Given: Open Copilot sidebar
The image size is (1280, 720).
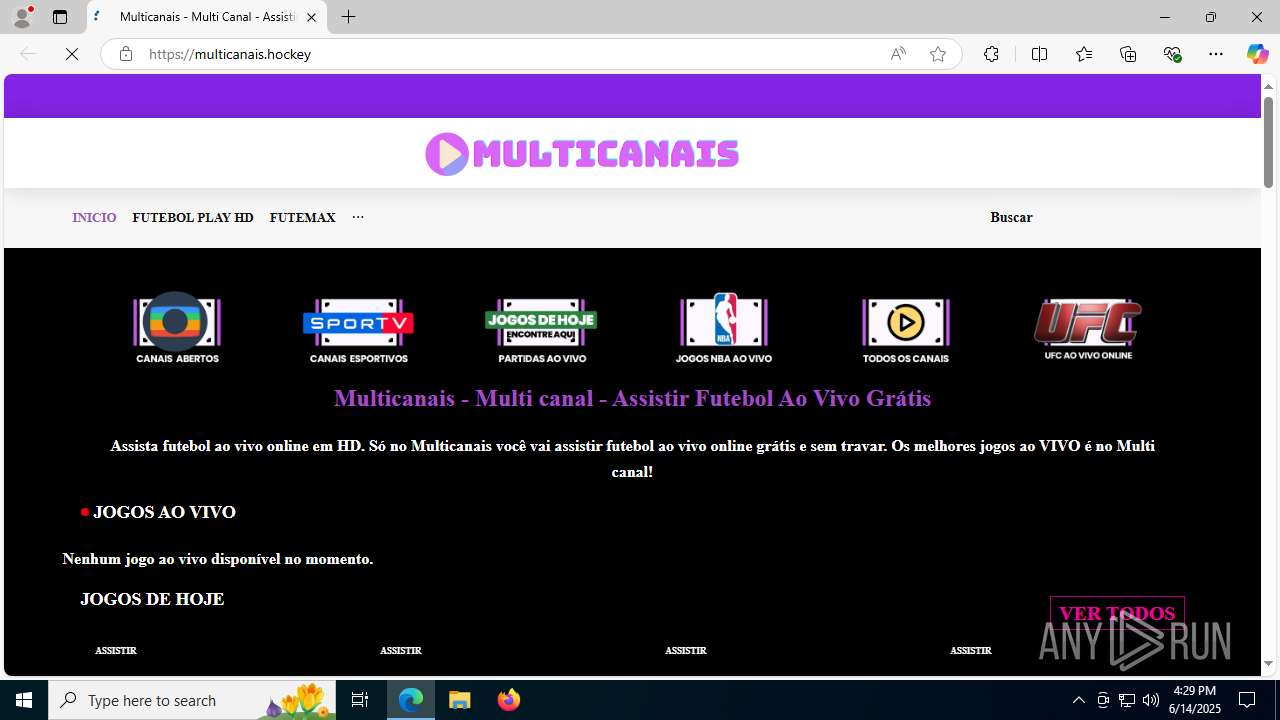Looking at the screenshot, I should pos(1257,54).
